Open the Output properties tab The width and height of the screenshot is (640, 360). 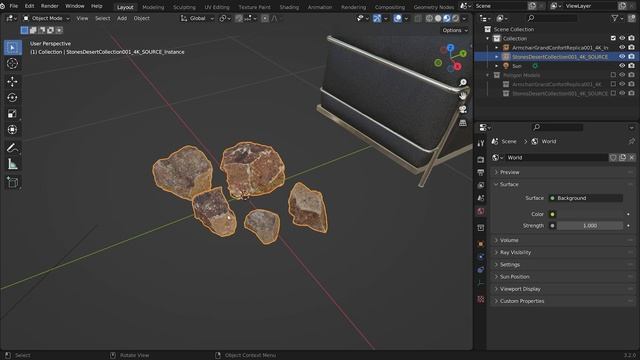(481, 172)
